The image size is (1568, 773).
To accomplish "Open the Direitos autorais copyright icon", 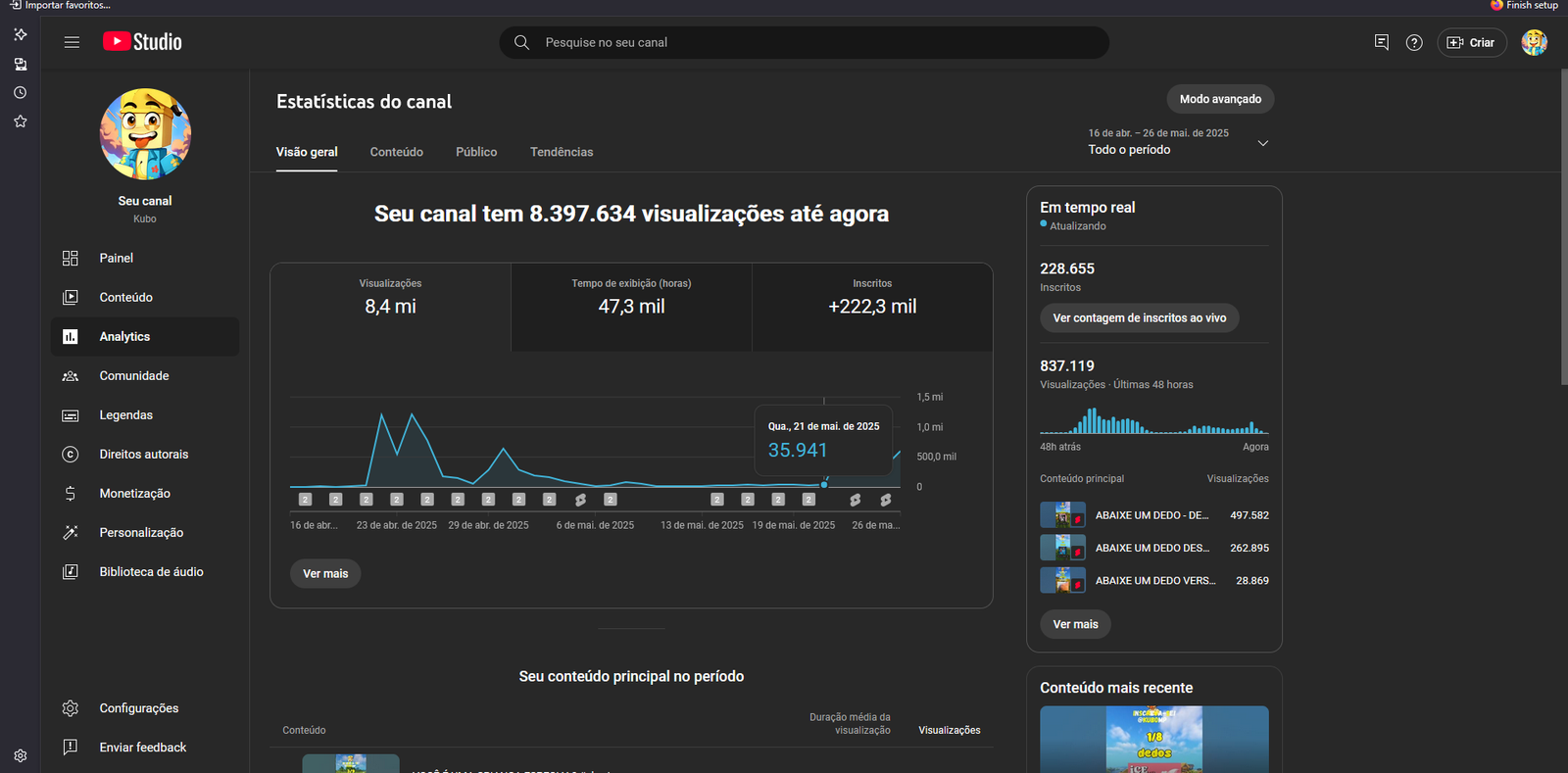I will (71, 454).
